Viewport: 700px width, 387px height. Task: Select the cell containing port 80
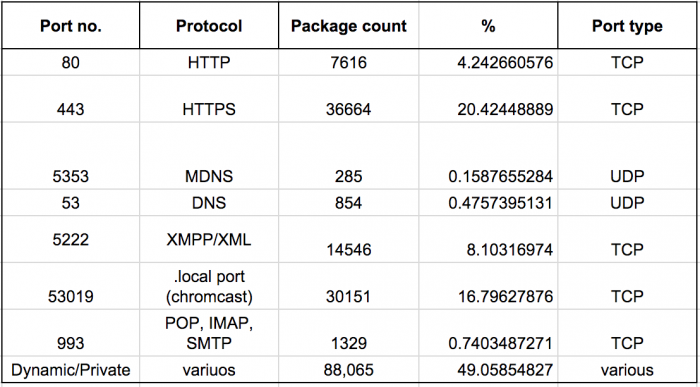click(71, 62)
